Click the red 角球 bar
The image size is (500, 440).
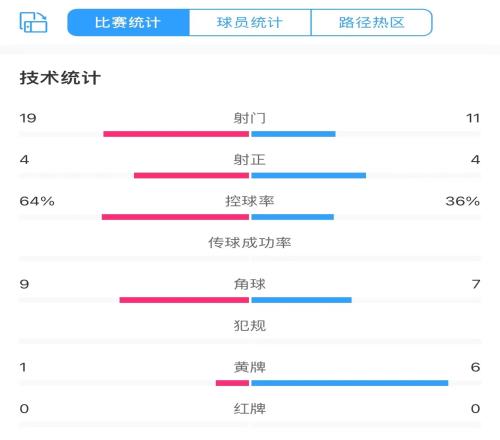tap(184, 300)
